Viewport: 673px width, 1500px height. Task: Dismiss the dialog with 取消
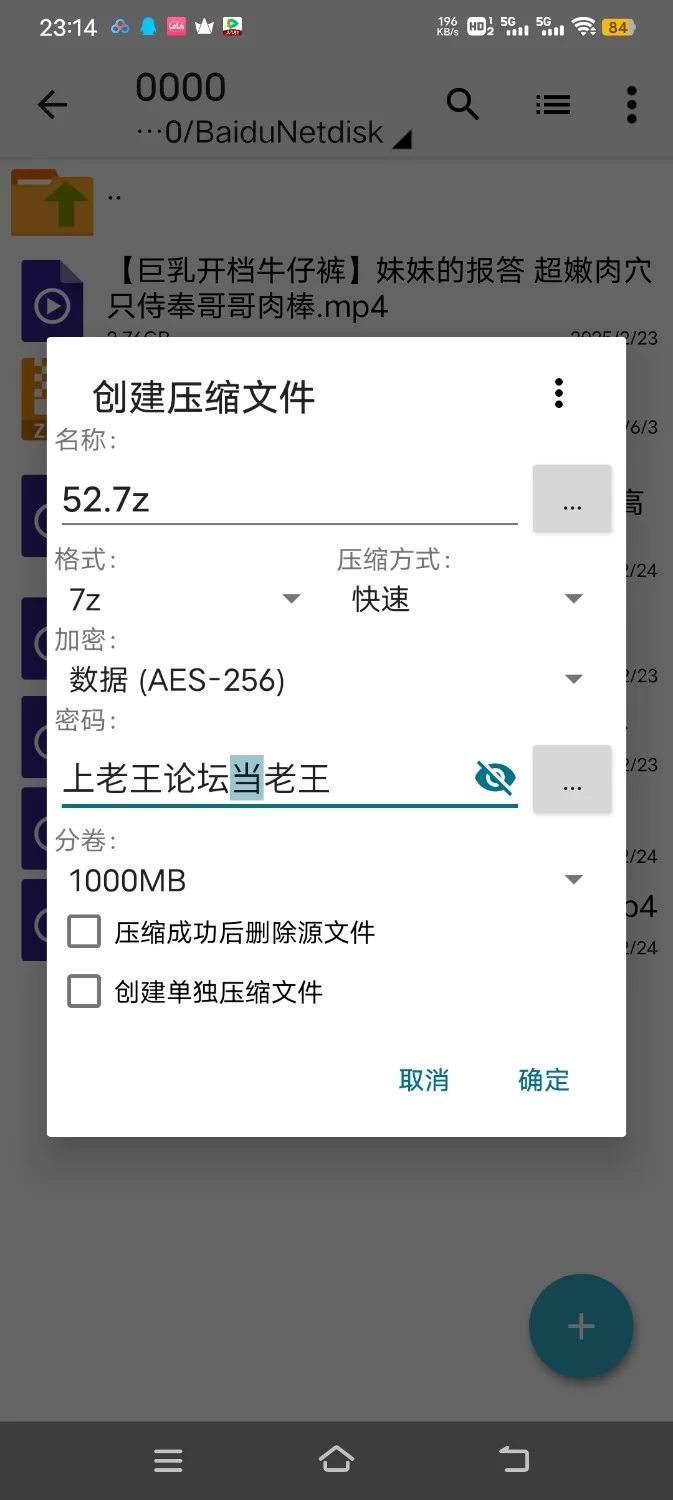coord(424,1080)
